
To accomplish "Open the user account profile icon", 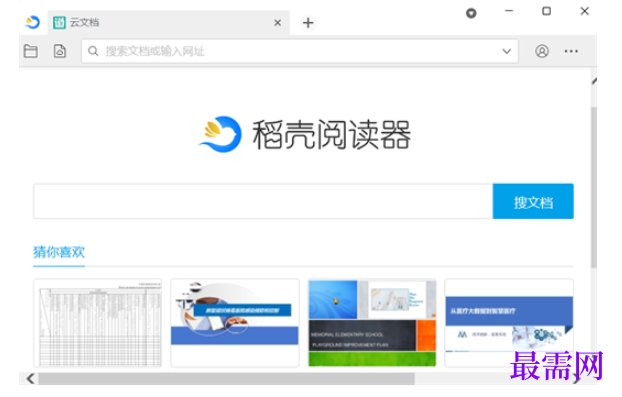I will [542, 51].
